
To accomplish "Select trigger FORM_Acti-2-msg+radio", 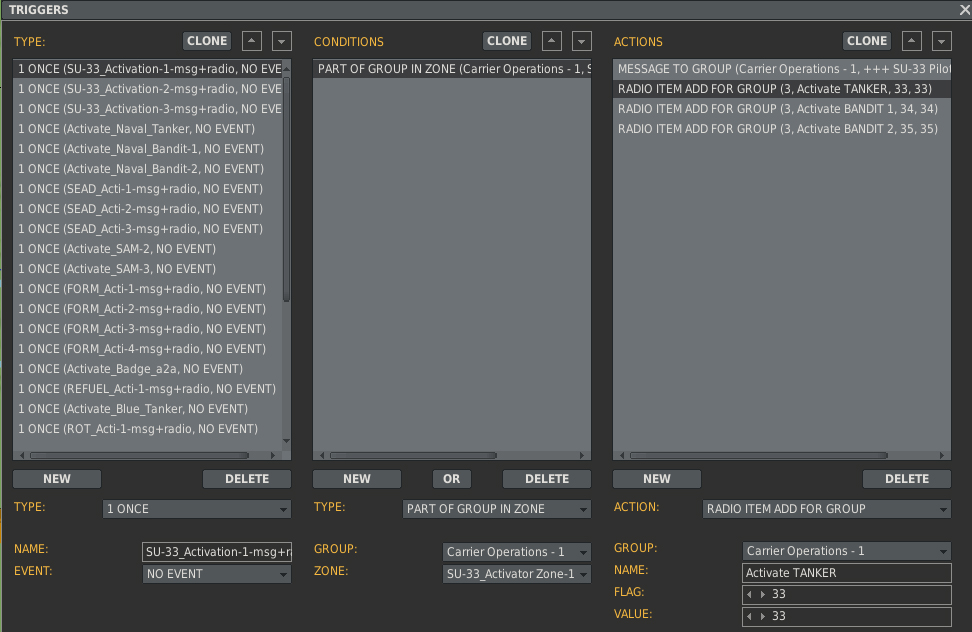I will [x=148, y=309].
